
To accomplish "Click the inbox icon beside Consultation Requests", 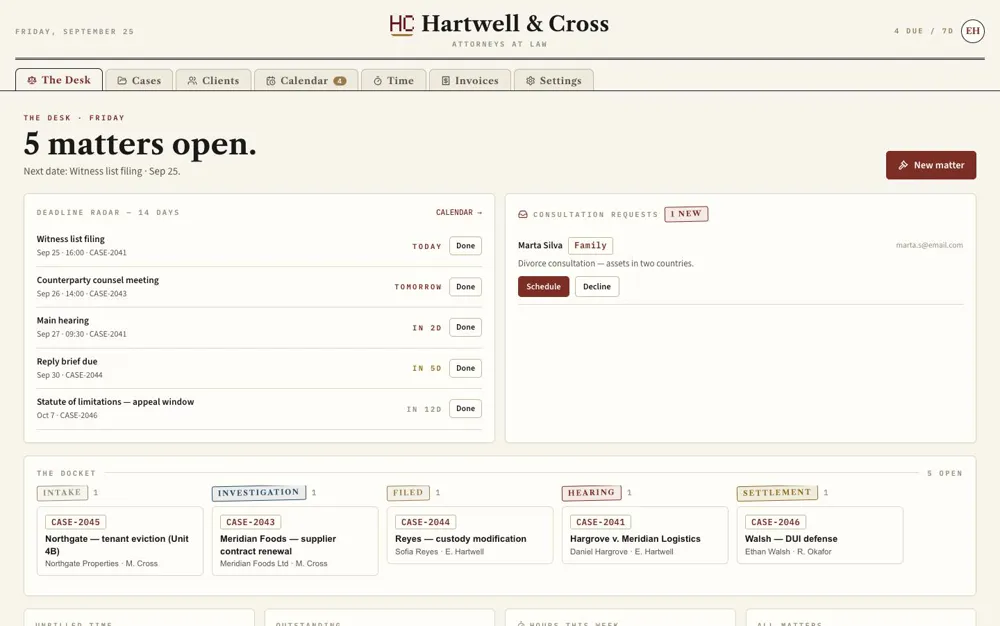I will point(523,214).
